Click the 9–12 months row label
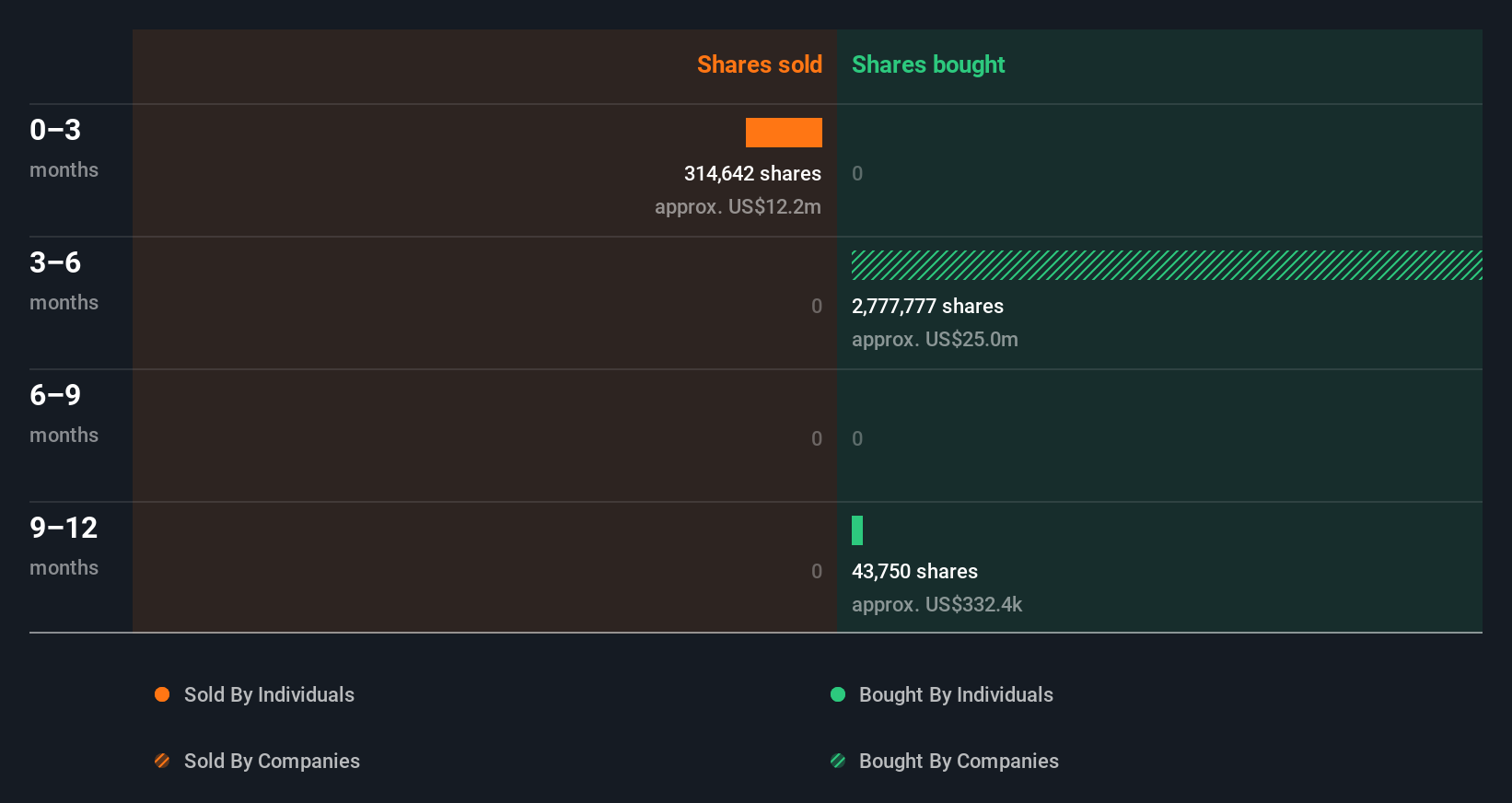Screen dimensions: 1512x803 coord(64,545)
